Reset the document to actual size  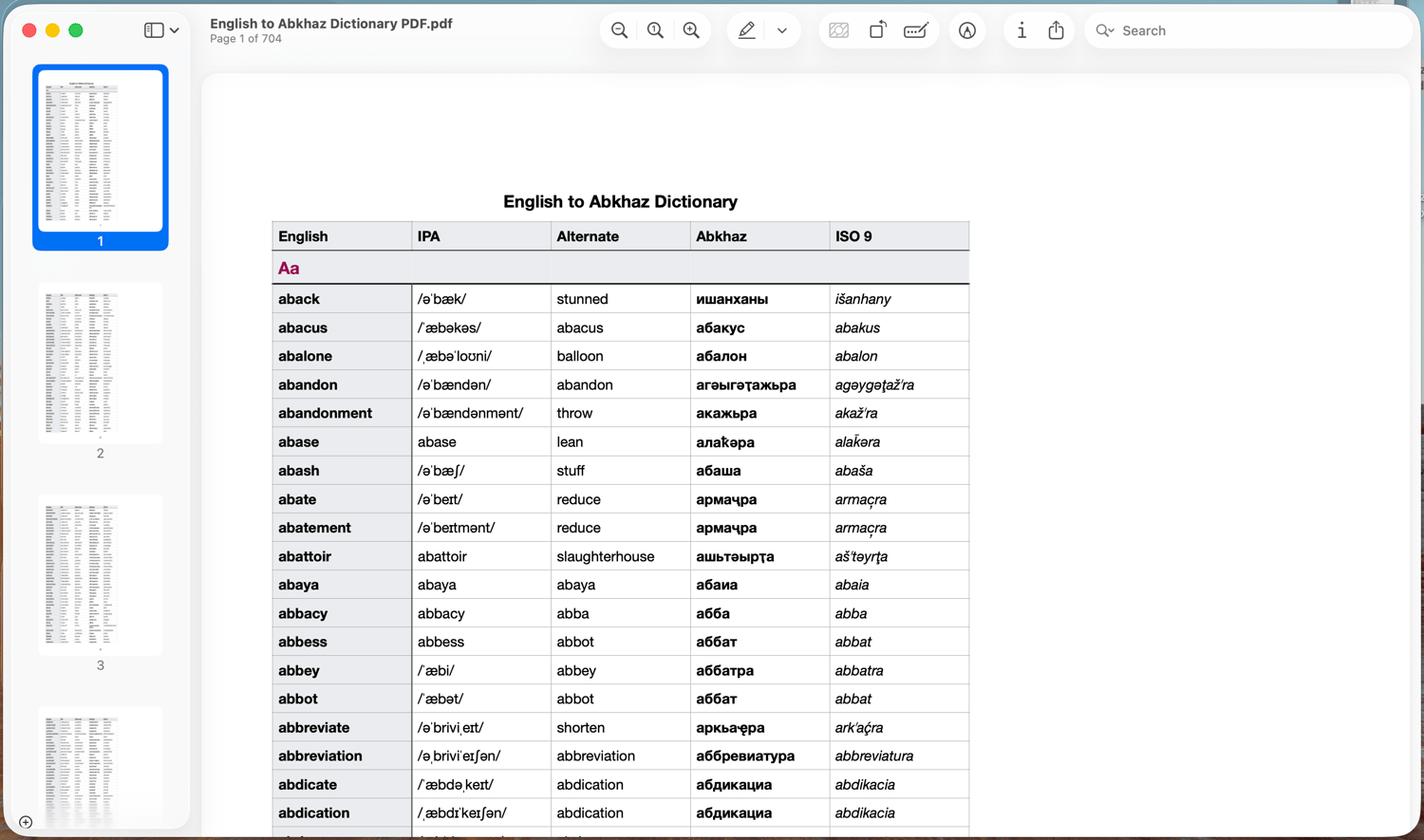click(x=655, y=29)
